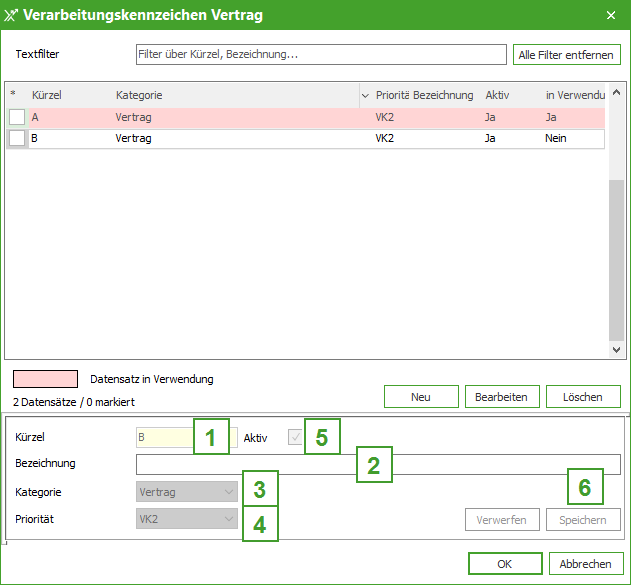Confirm the dialog with OK

point(504,564)
